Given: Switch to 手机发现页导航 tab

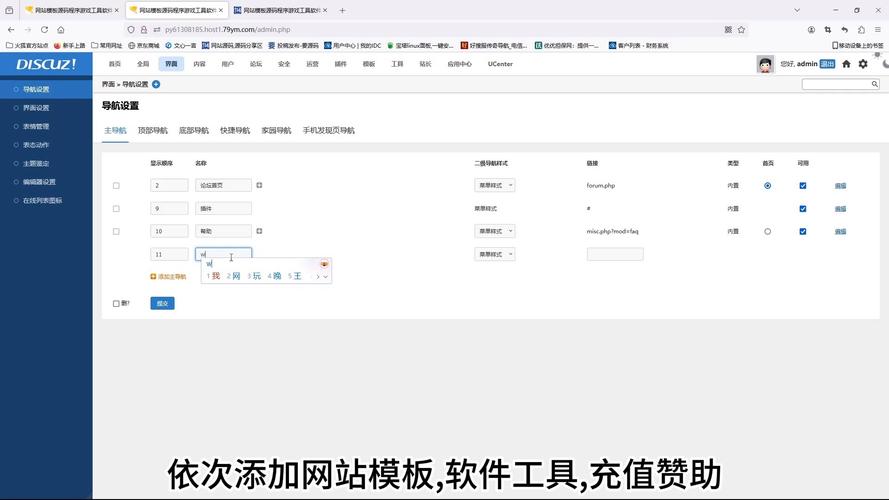Looking at the screenshot, I should coord(329,130).
